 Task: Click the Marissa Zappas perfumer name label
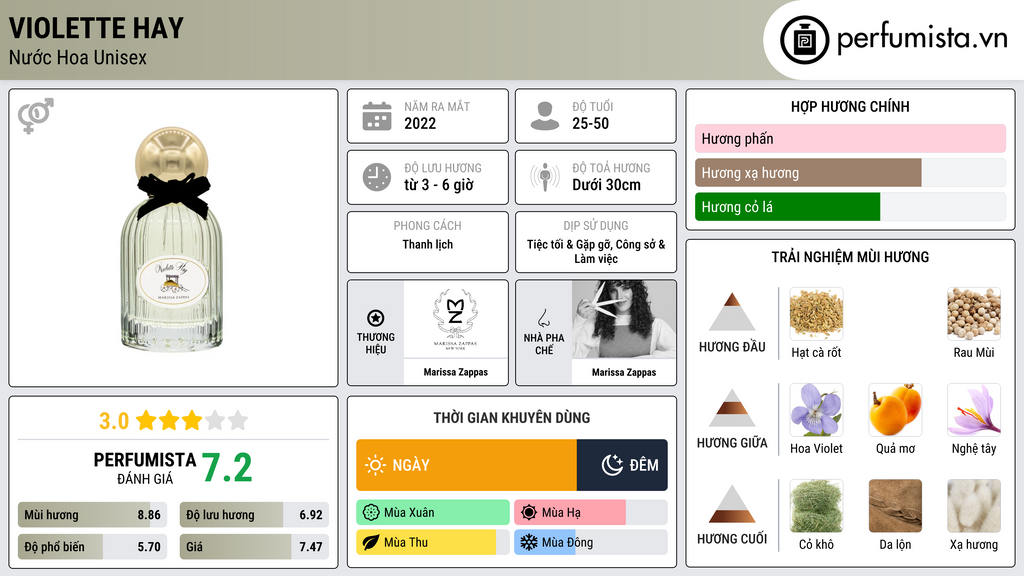click(x=624, y=372)
